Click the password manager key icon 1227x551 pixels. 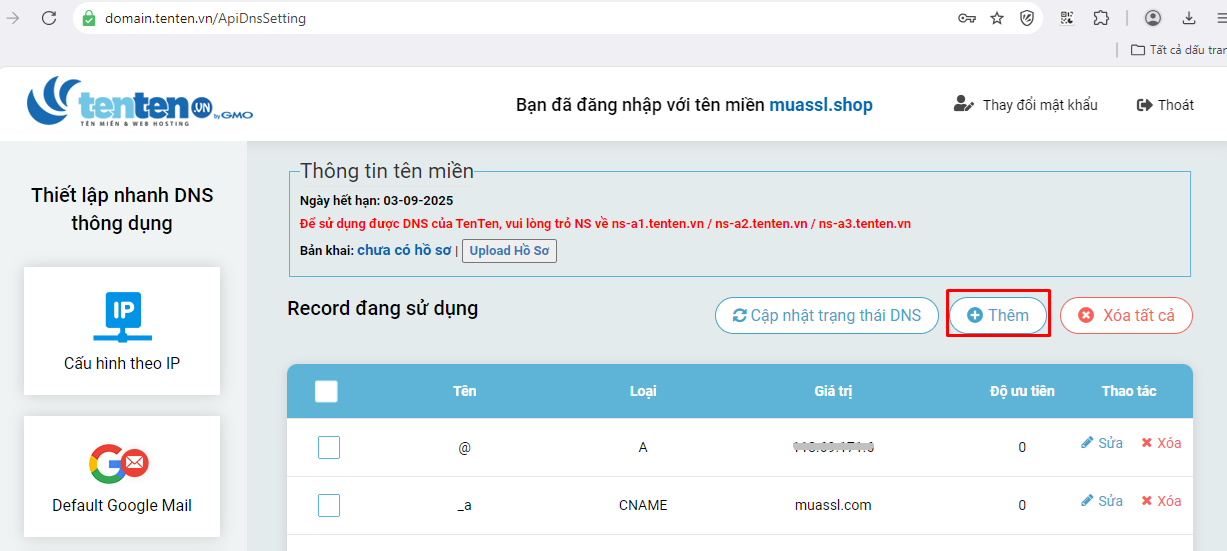point(967,18)
